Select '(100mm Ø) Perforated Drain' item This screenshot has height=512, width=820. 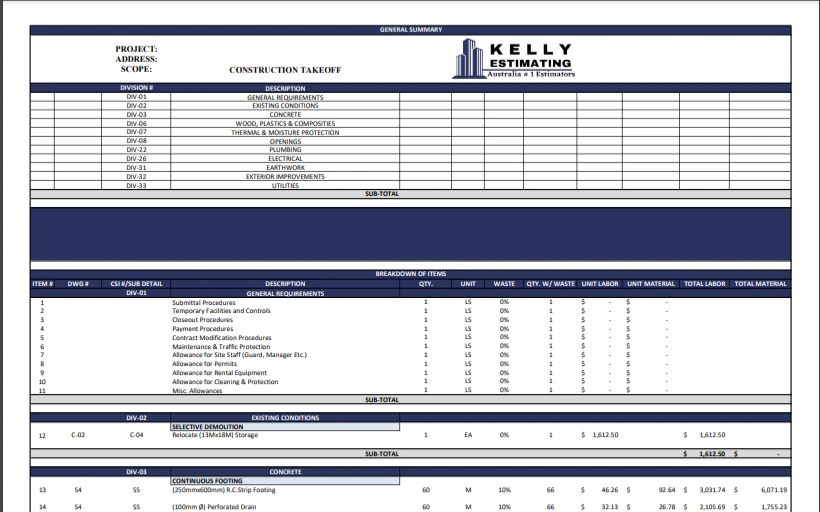[x=214, y=507]
